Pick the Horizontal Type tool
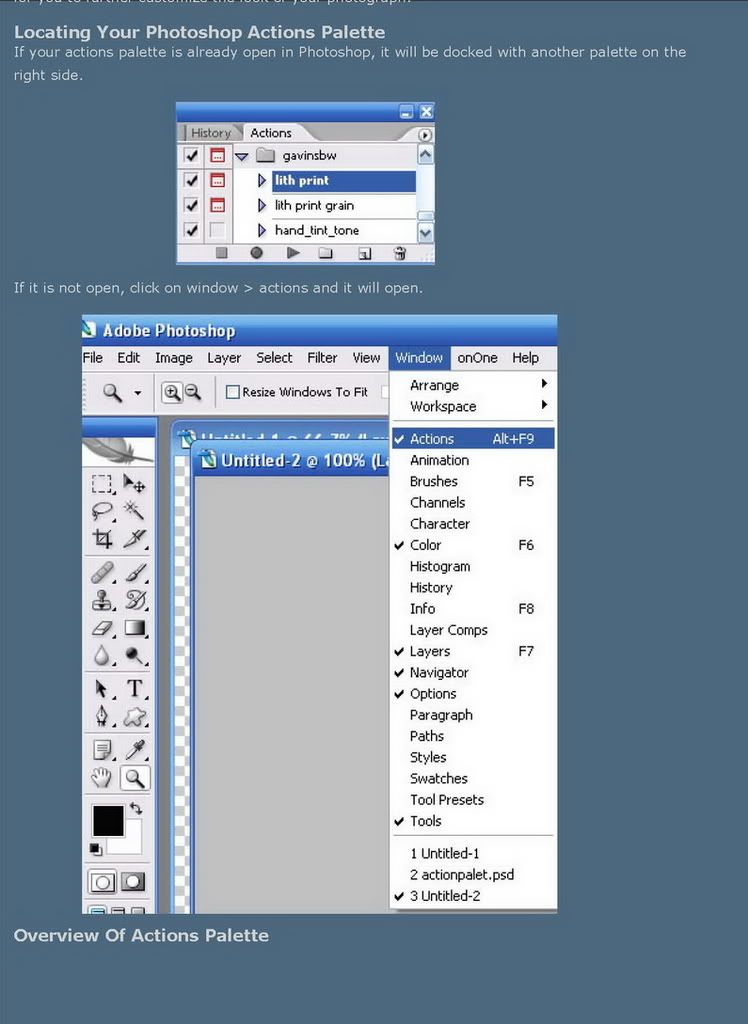The height and width of the screenshot is (1024, 748). pyautogui.click(x=134, y=688)
